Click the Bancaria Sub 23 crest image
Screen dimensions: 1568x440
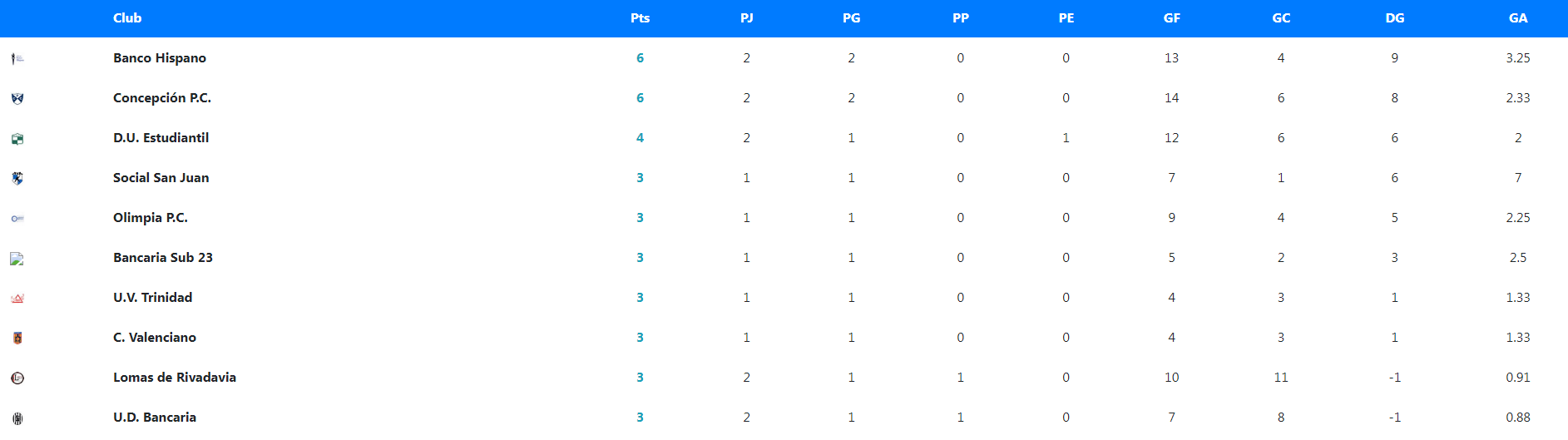(17, 259)
